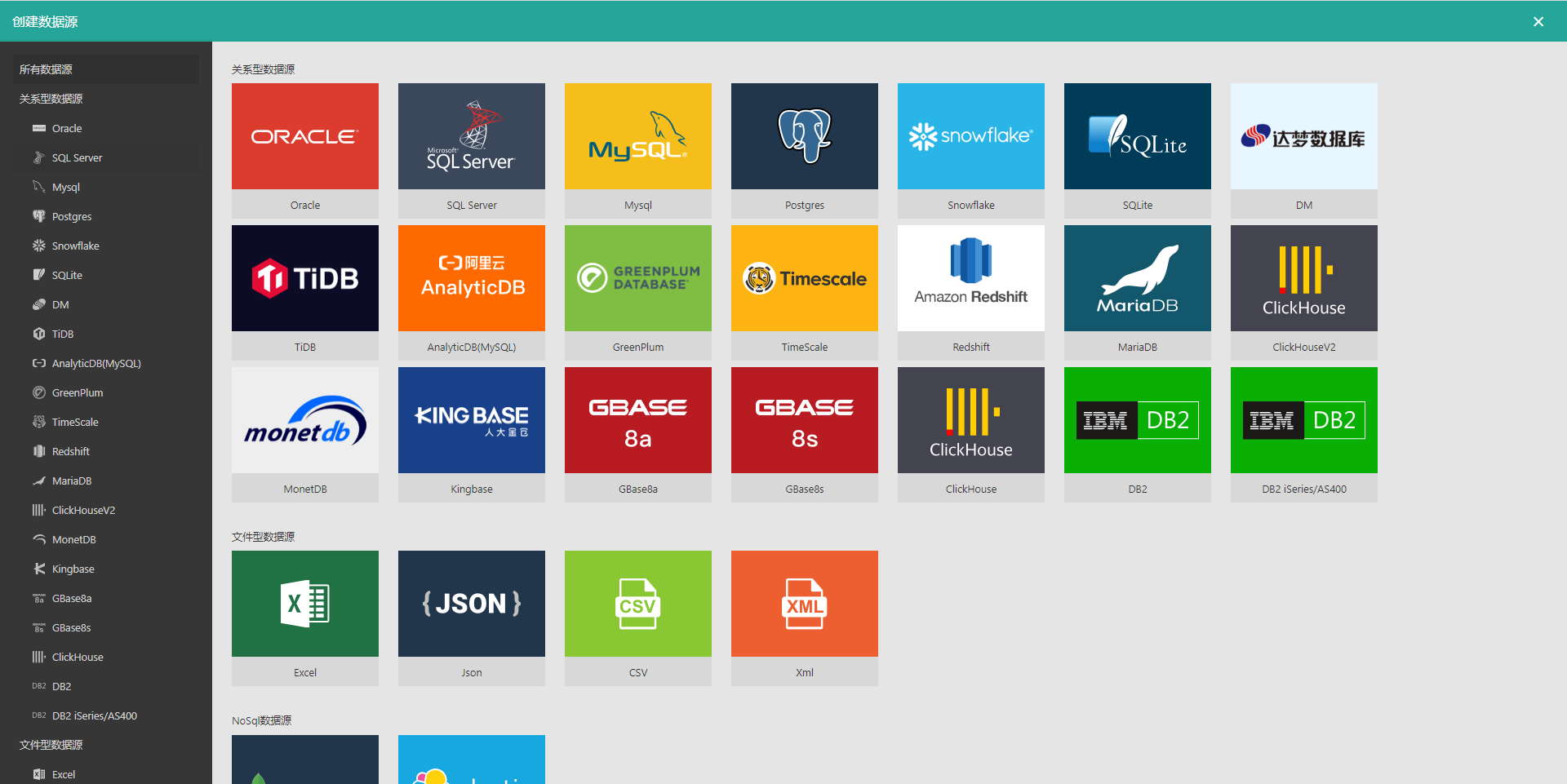
Task: Select ClickHouseV2 in the sidebar list
Action: click(106, 510)
